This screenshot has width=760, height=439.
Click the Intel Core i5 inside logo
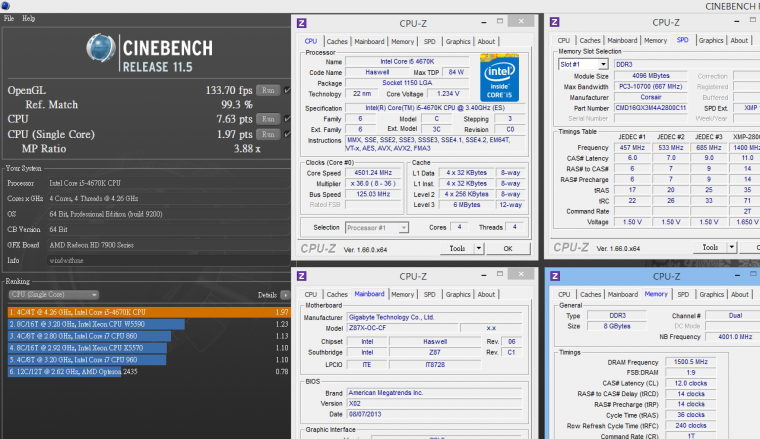click(x=499, y=78)
